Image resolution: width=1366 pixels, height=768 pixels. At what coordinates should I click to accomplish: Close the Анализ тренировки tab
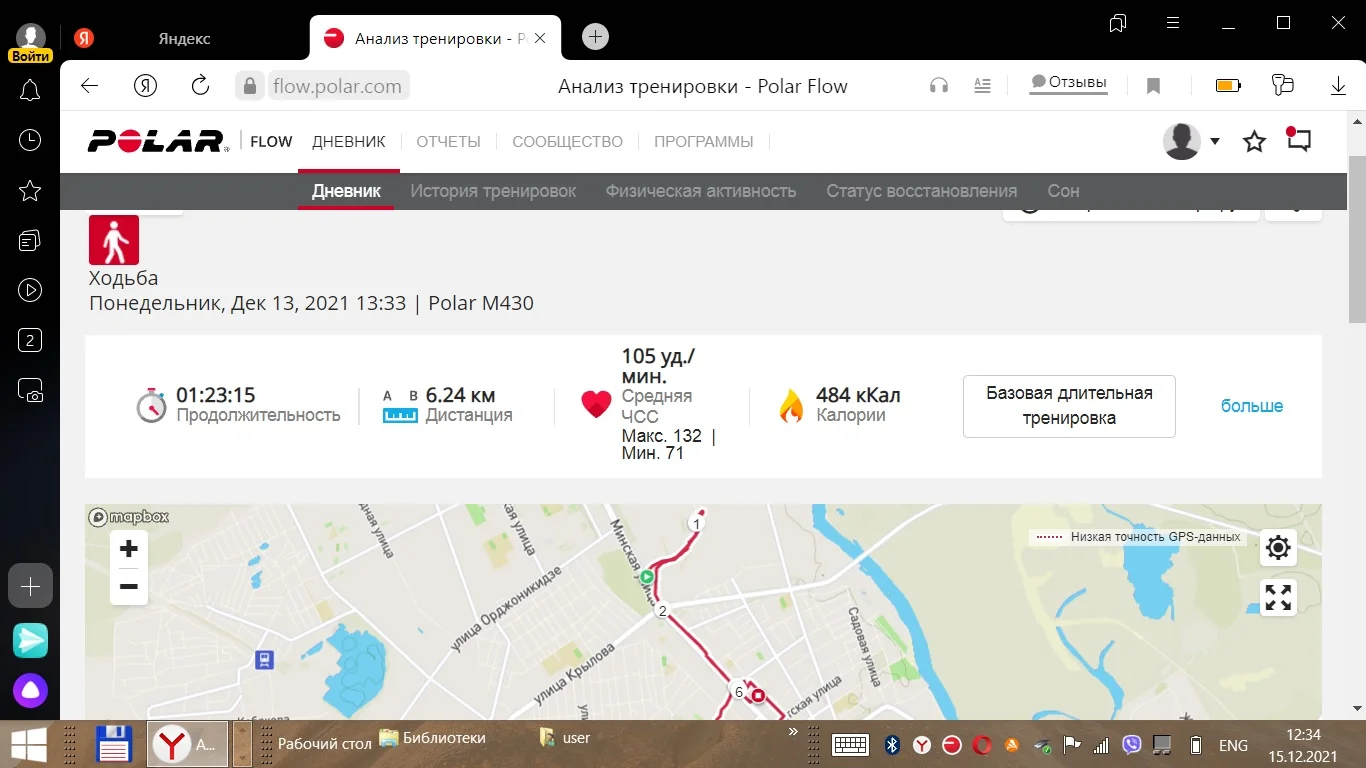point(541,38)
